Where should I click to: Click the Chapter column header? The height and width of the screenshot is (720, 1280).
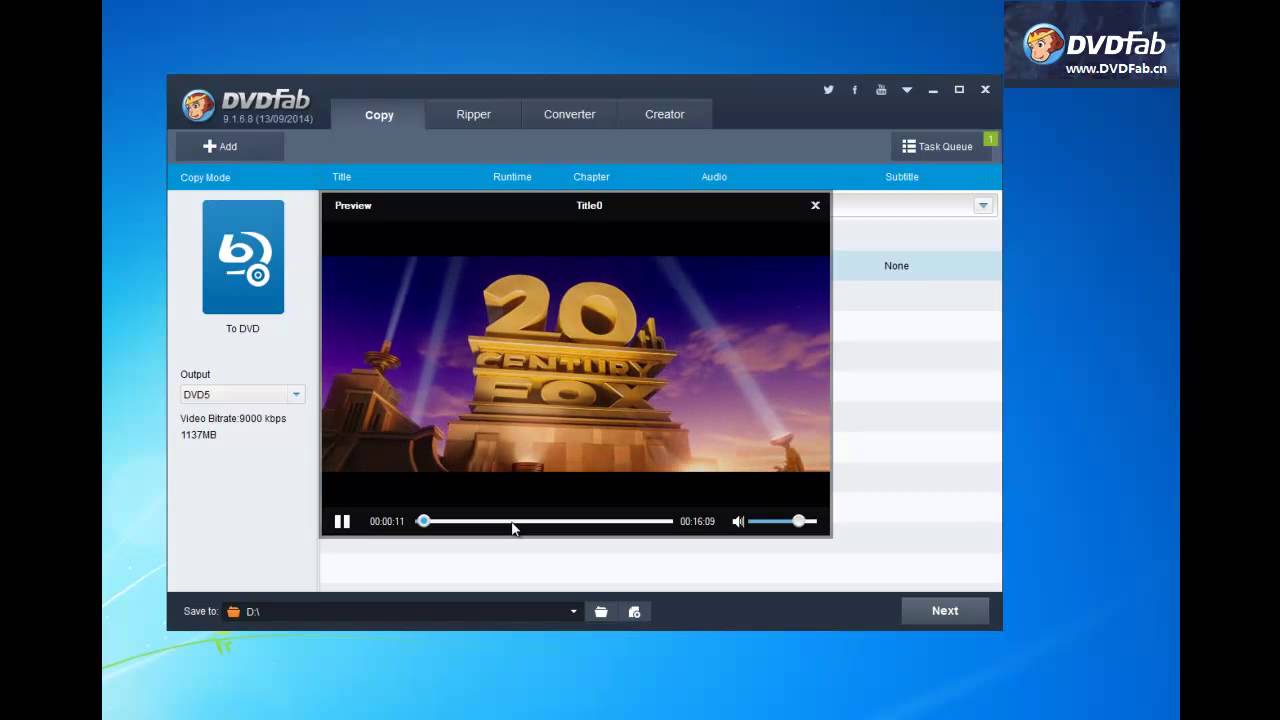pyautogui.click(x=591, y=177)
